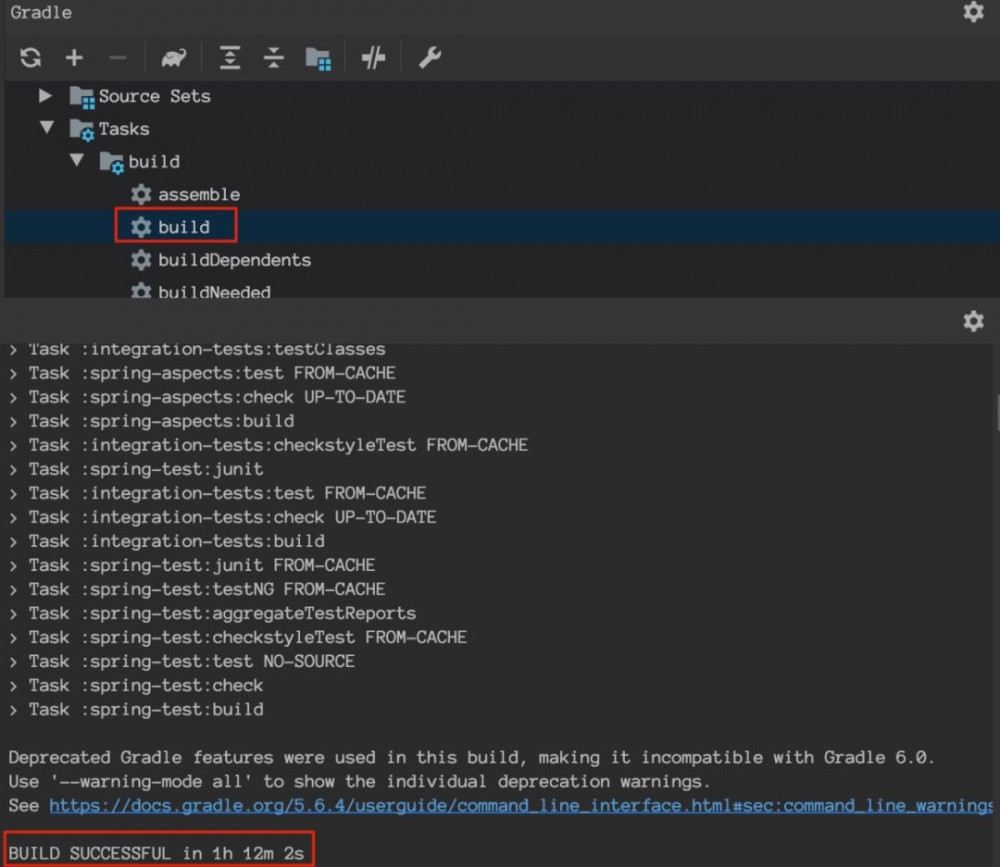Image resolution: width=1000 pixels, height=867 pixels.
Task: Expand the Source Sets node
Action: coord(45,96)
